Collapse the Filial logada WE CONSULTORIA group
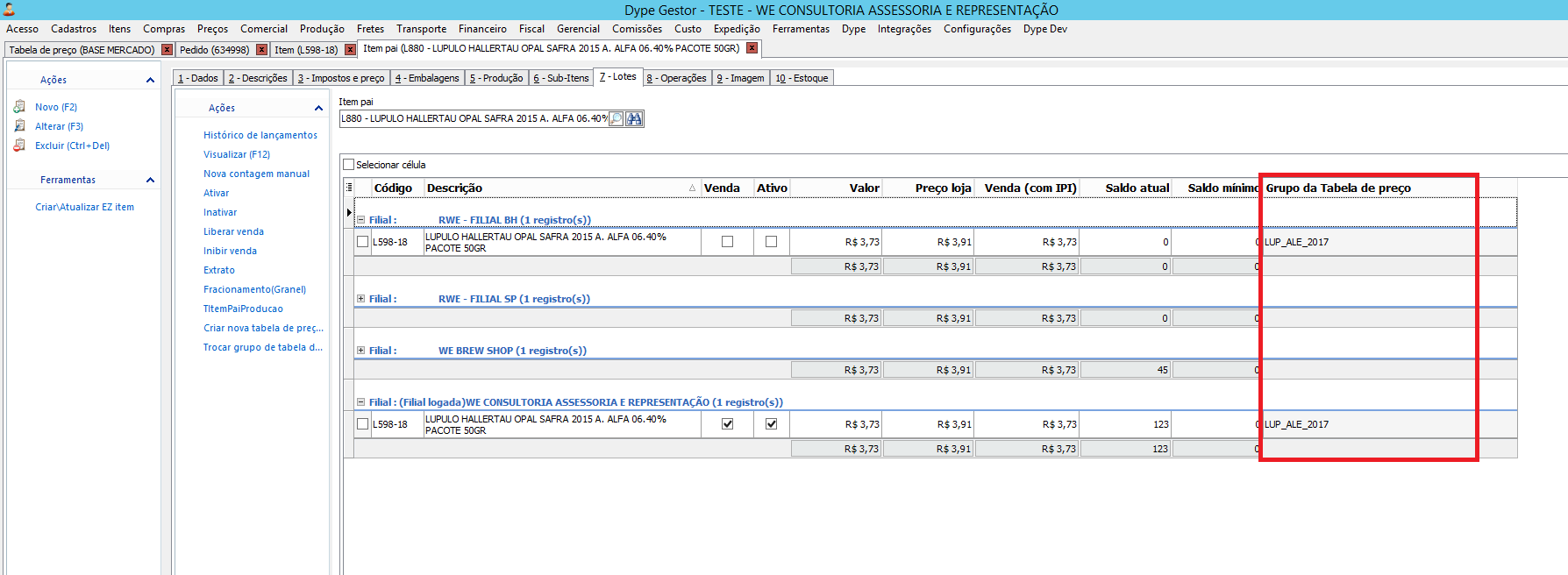This screenshot has height=575, width=1568. click(360, 402)
